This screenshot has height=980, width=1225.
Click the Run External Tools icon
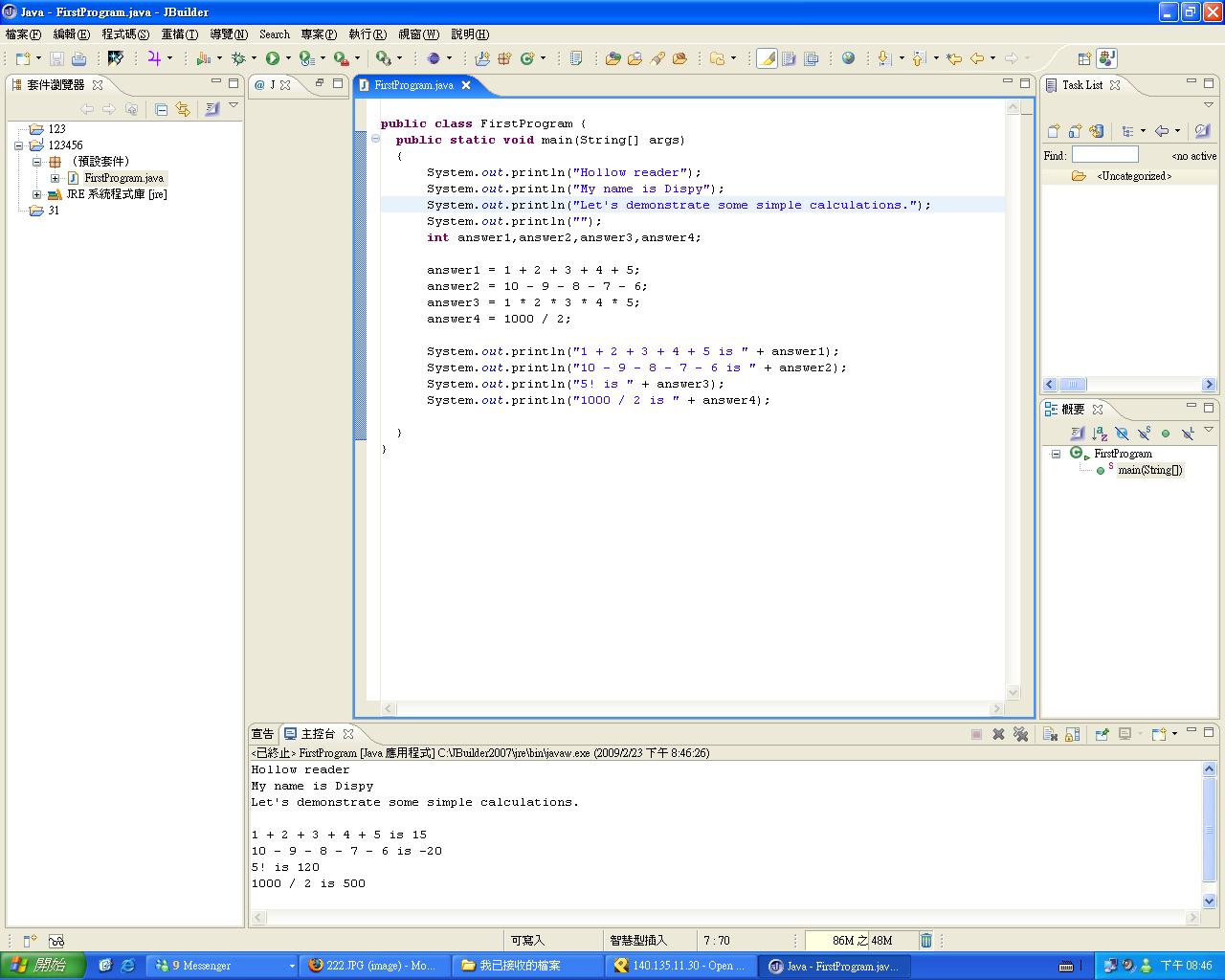point(341,58)
